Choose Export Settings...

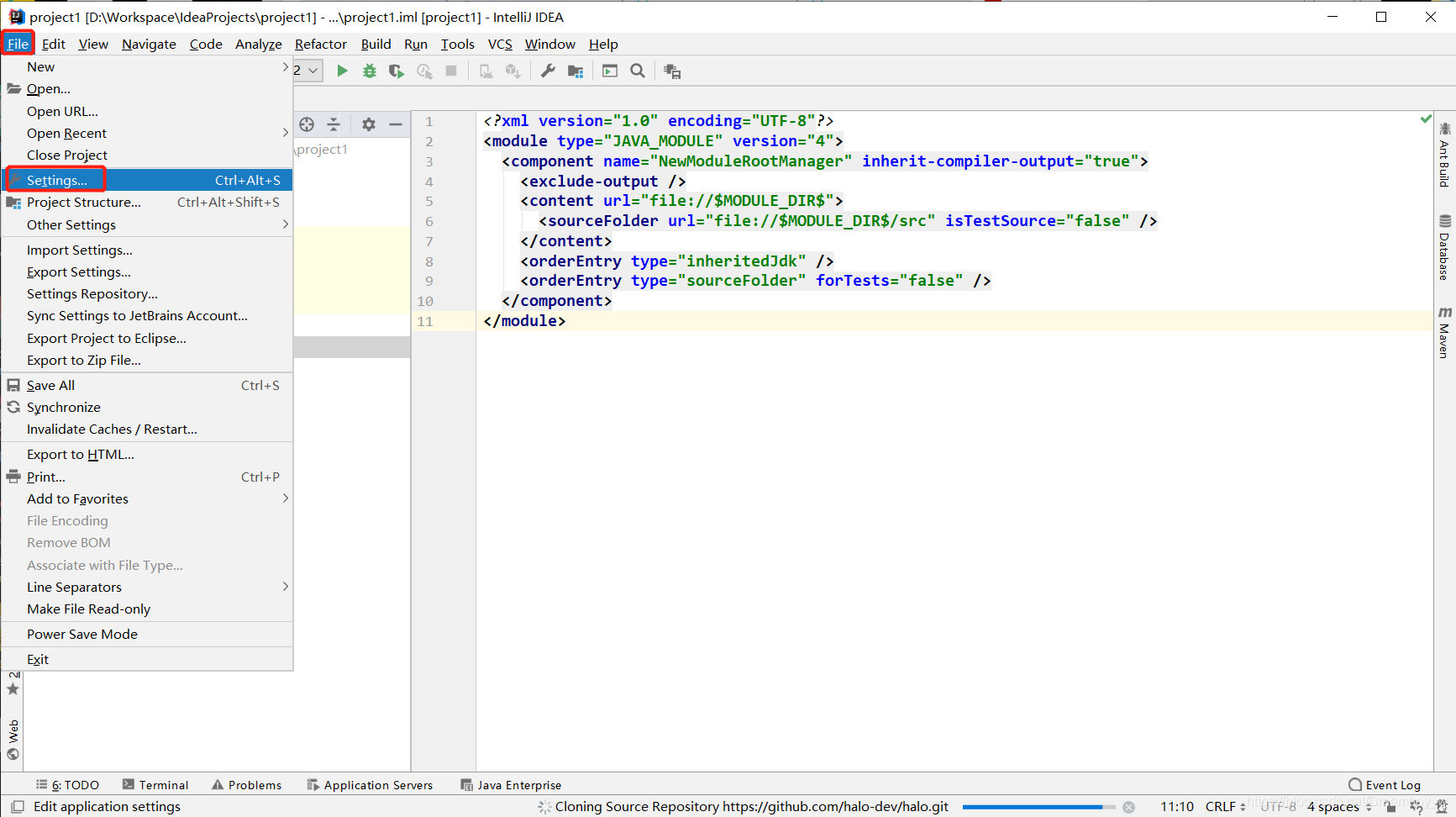click(x=148, y=271)
